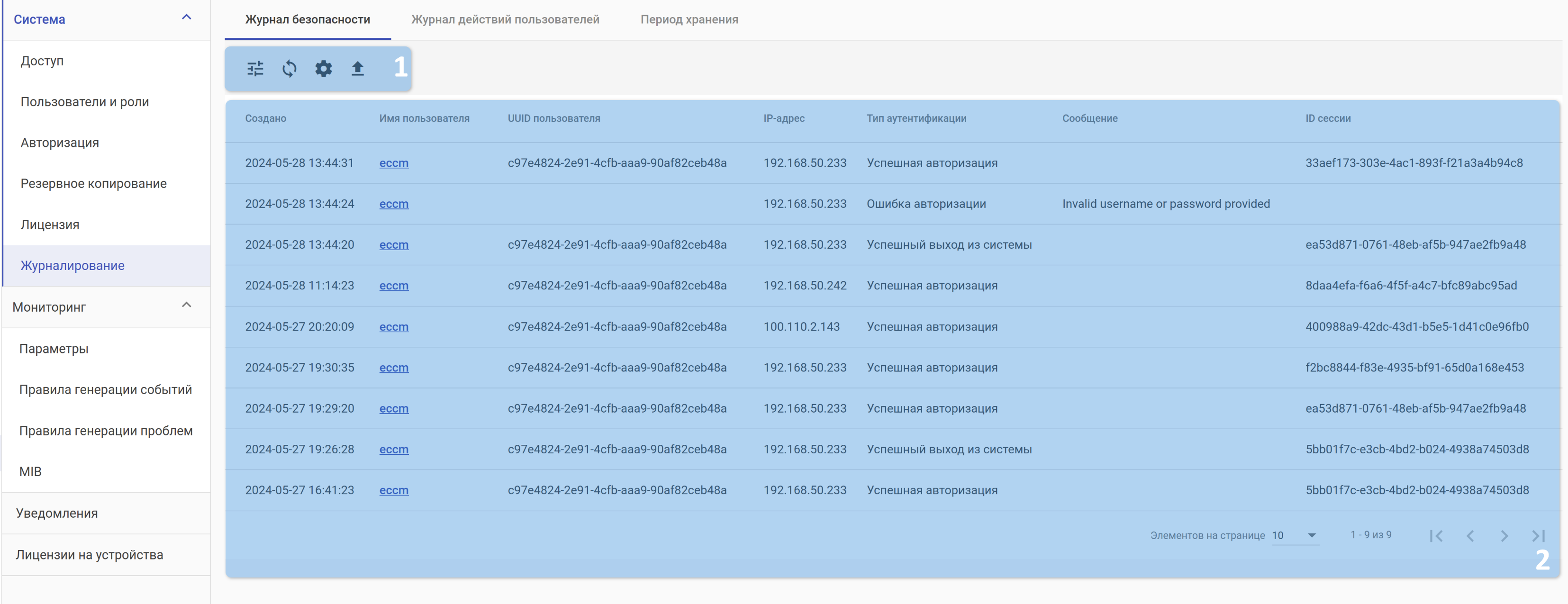This screenshot has width=1568, height=604.
Task: Go to previous page arrow
Action: [x=1470, y=536]
